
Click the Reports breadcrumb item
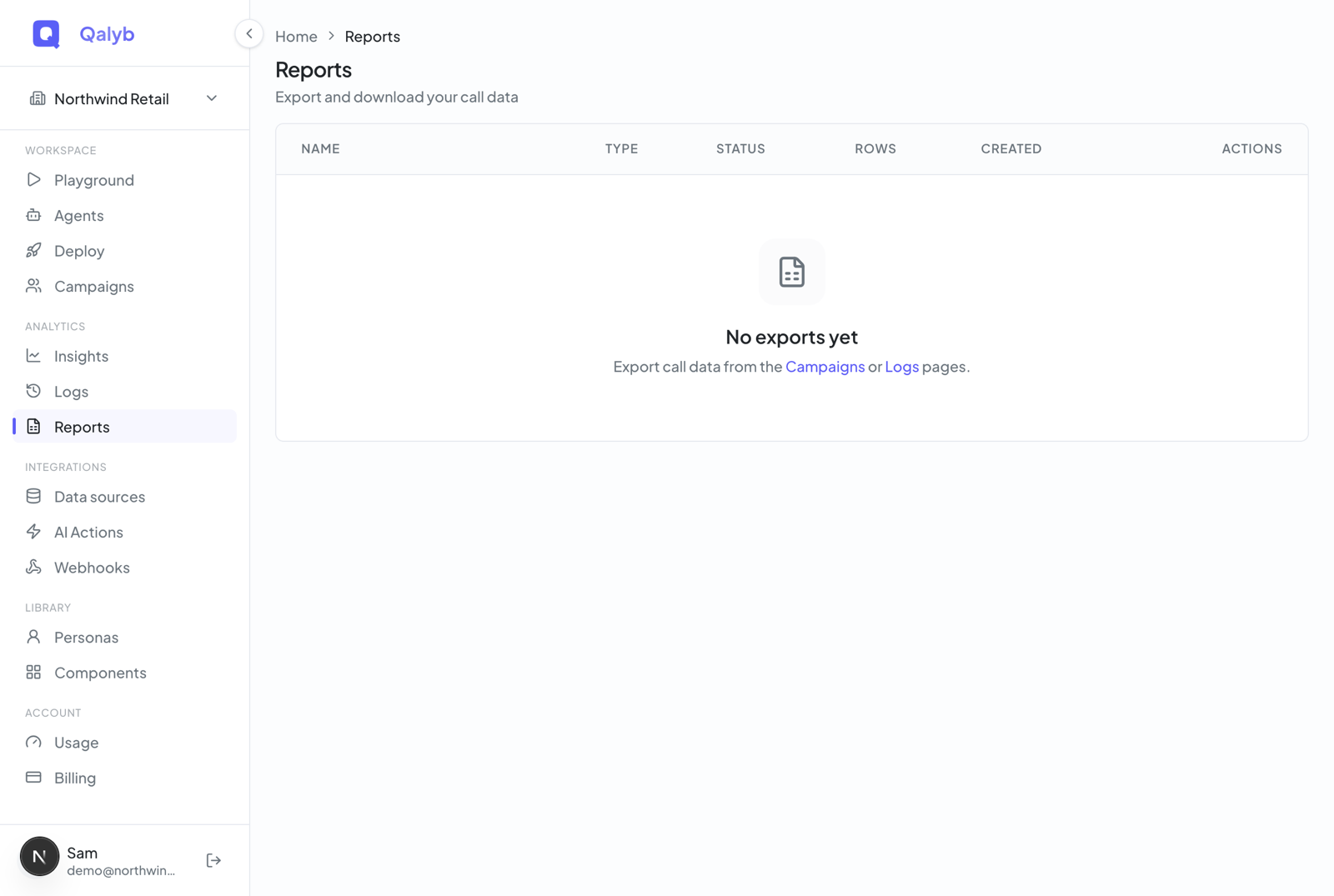click(373, 37)
